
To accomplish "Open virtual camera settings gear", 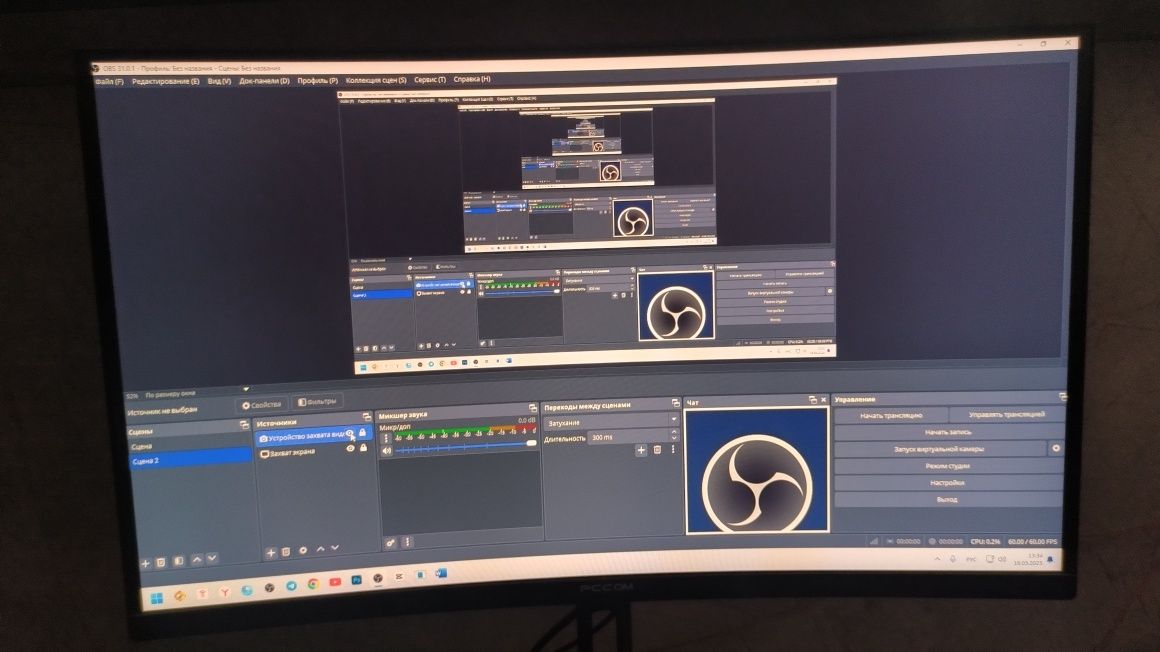I will [1056, 448].
